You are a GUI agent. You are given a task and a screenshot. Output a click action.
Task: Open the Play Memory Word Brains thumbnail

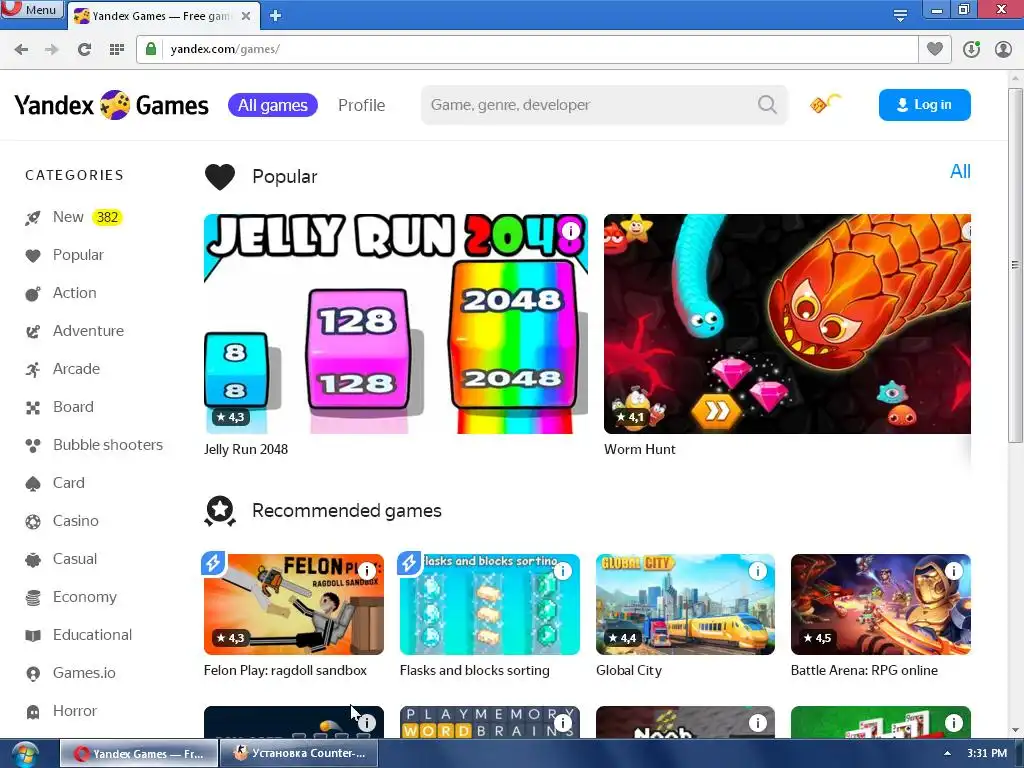pyautogui.click(x=490, y=722)
